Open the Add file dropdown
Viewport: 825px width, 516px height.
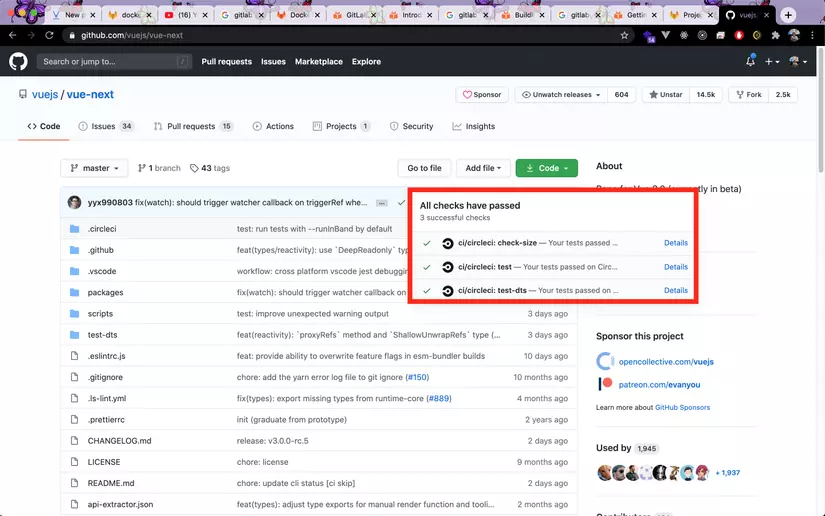pyautogui.click(x=483, y=168)
